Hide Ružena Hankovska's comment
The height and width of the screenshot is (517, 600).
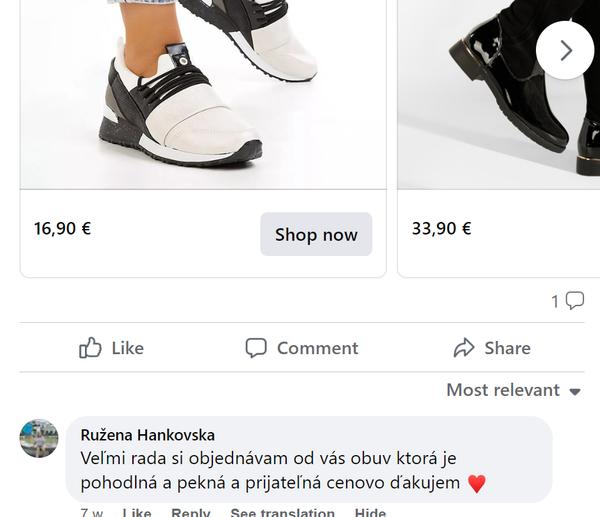pyautogui.click(x=370, y=512)
